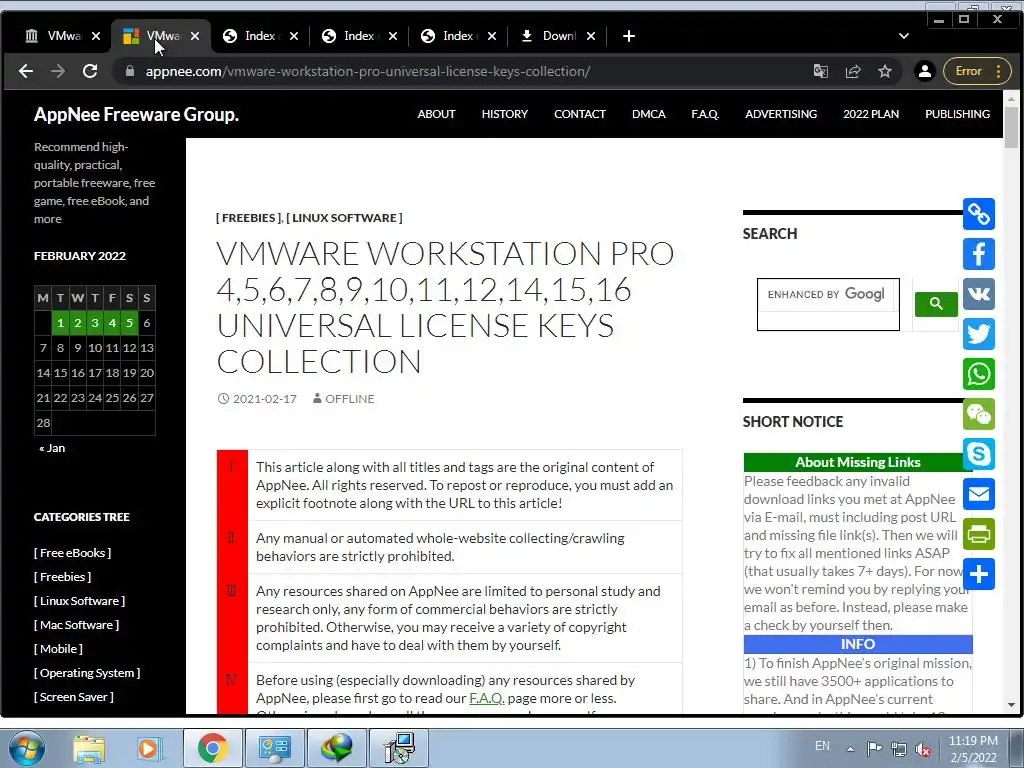This screenshot has height=768, width=1024.
Task: Open the PUBLISHING menu item
Action: (957, 114)
